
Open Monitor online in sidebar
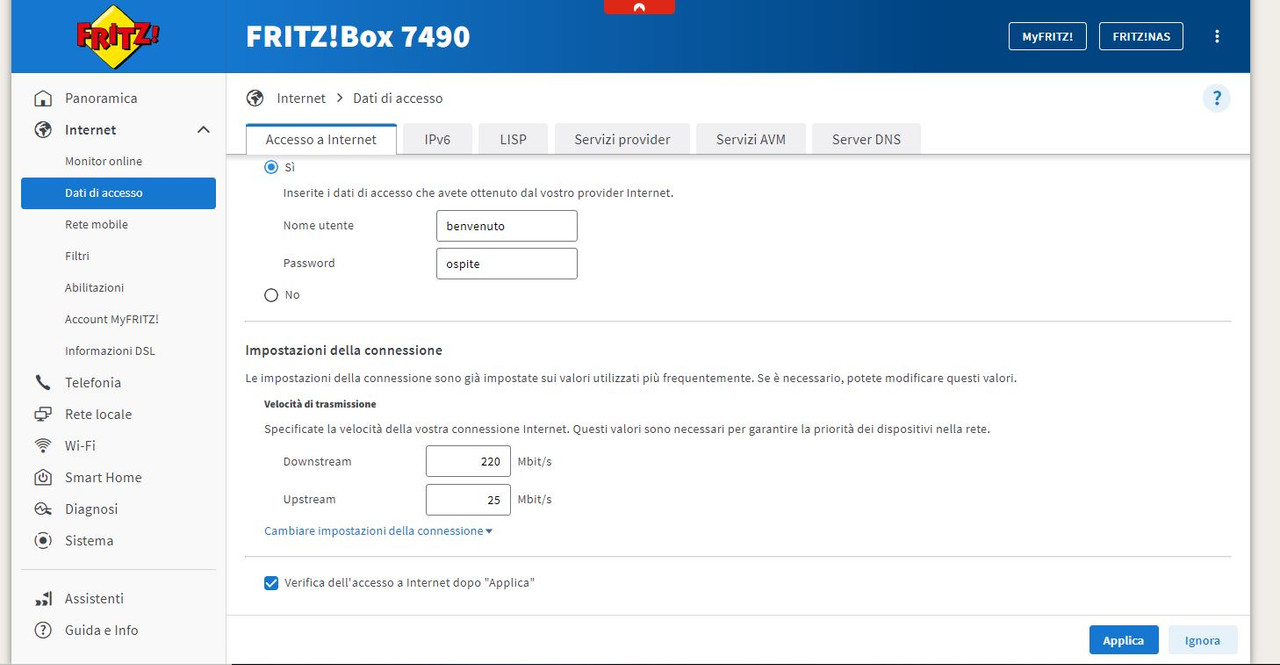point(118,161)
